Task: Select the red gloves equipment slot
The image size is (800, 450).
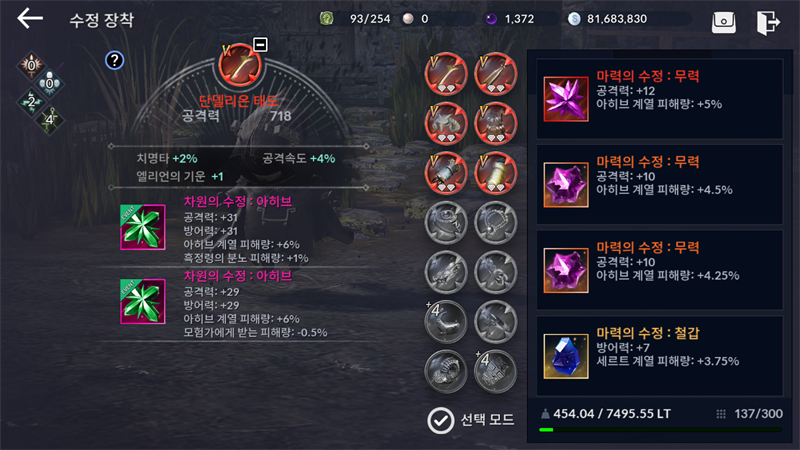Action: click(446, 173)
